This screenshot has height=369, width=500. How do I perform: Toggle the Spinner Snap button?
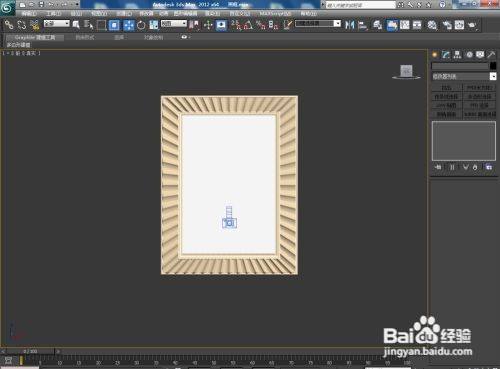[x=273, y=25]
